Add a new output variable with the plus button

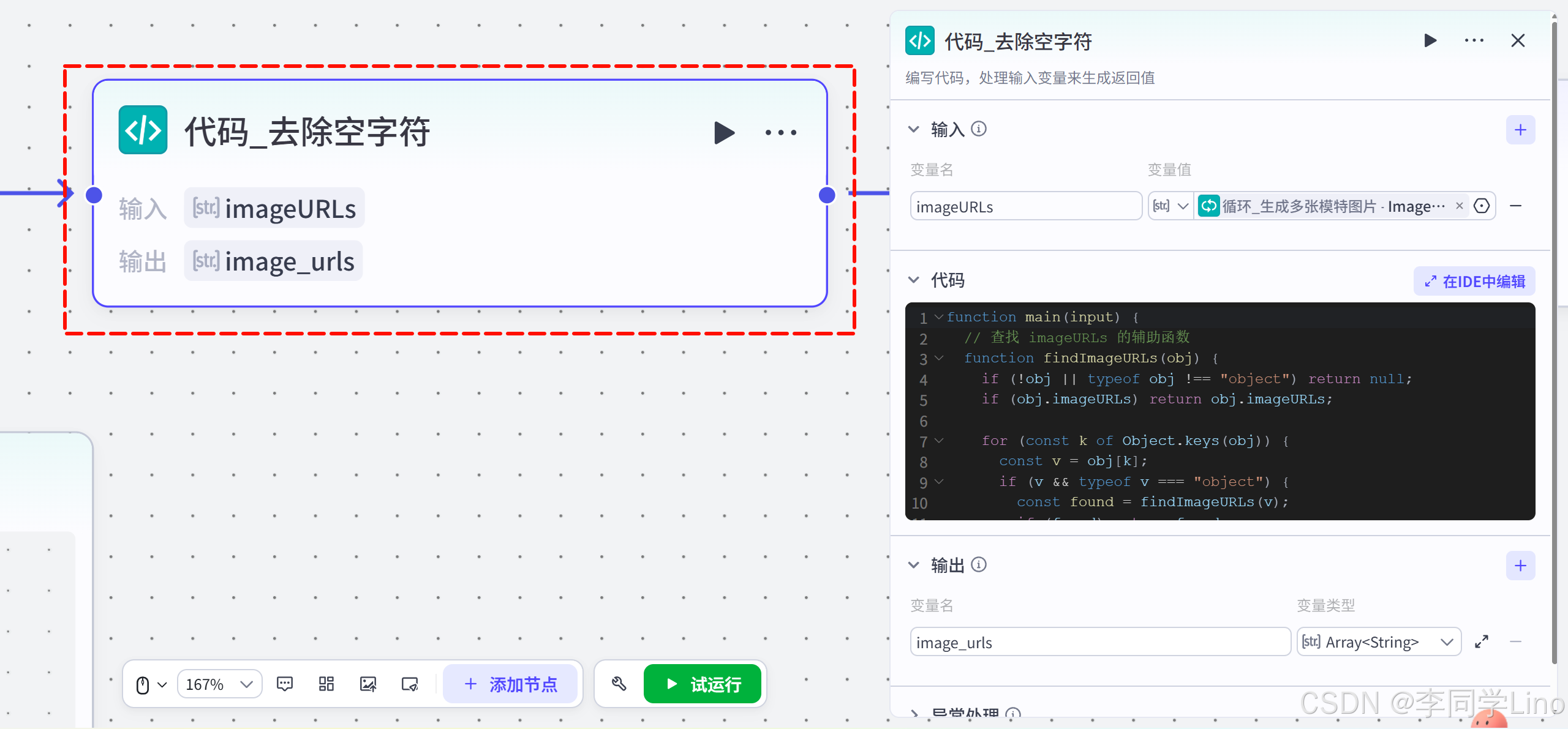(x=1520, y=566)
